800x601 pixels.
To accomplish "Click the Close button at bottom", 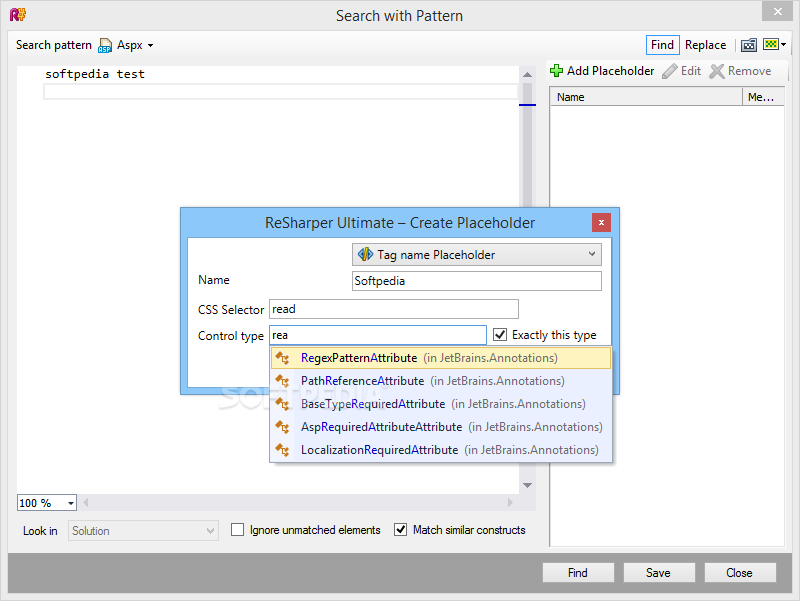I will (x=740, y=572).
